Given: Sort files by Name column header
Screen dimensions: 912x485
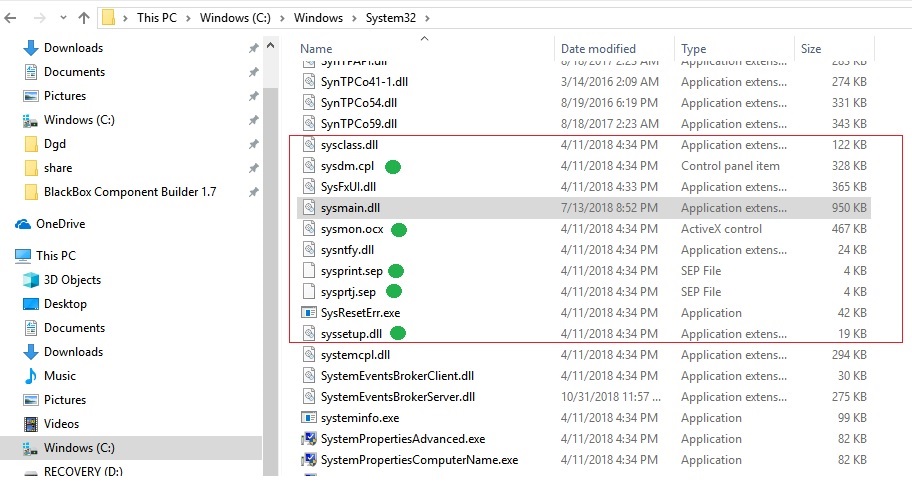Looking at the screenshot, I should pyautogui.click(x=316, y=48).
